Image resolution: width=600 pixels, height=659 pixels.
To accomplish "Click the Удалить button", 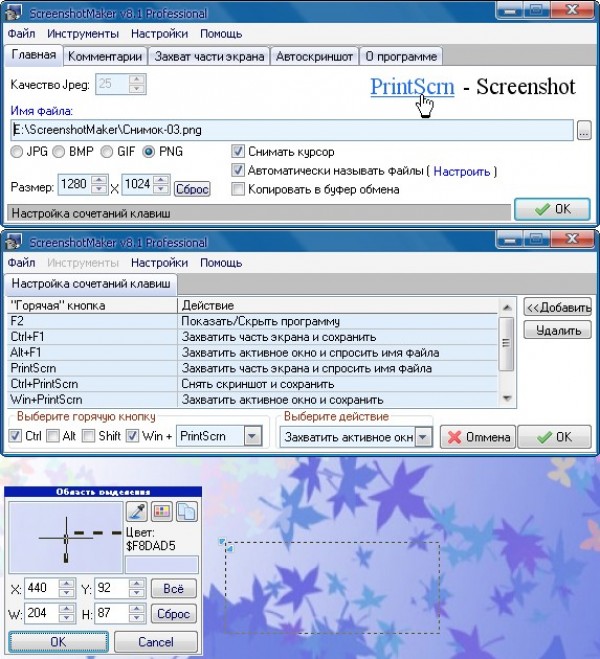I will (558, 330).
